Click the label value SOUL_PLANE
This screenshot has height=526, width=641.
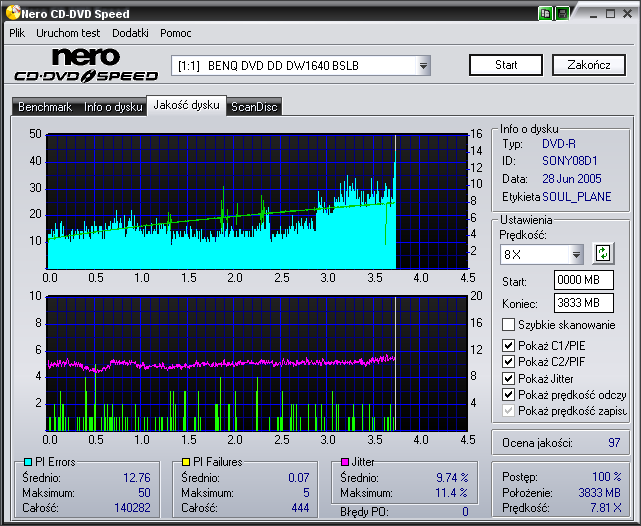coord(576,197)
